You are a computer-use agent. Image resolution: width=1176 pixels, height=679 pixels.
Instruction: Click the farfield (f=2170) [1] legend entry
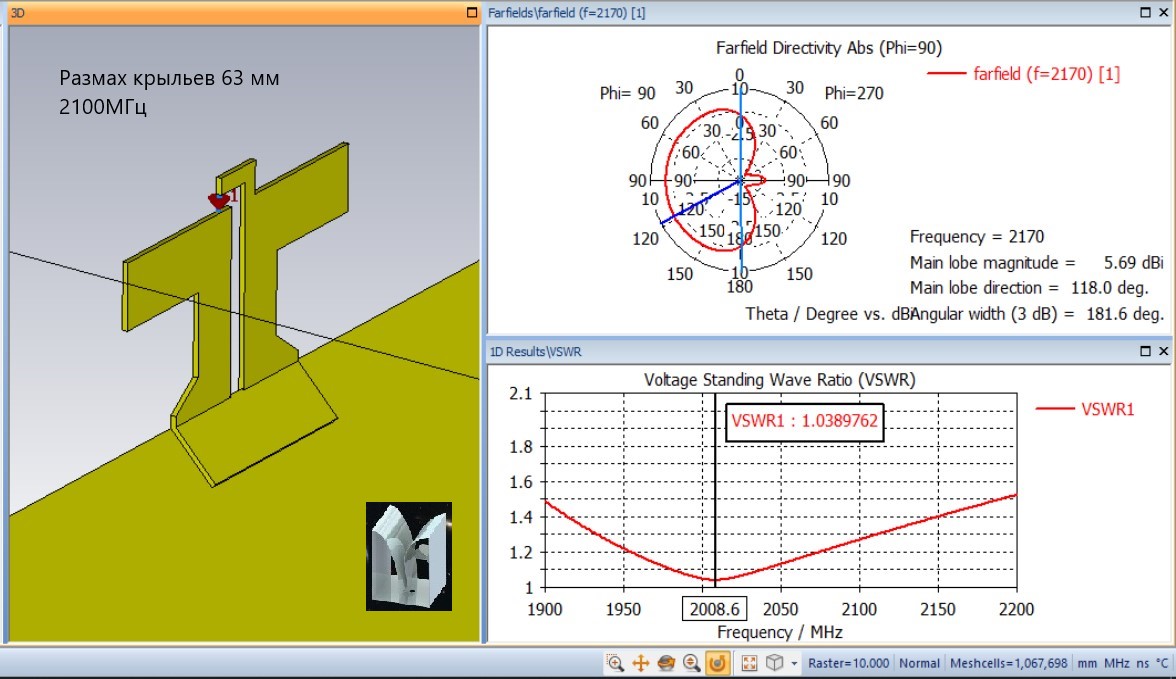pos(1024,74)
